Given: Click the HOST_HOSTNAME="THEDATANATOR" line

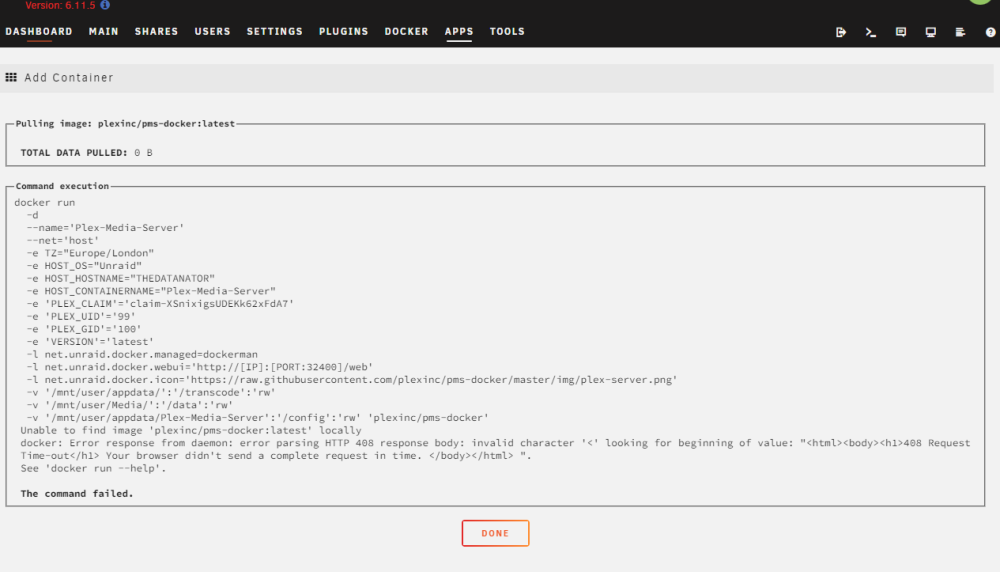Looking at the screenshot, I should [x=121, y=279].
